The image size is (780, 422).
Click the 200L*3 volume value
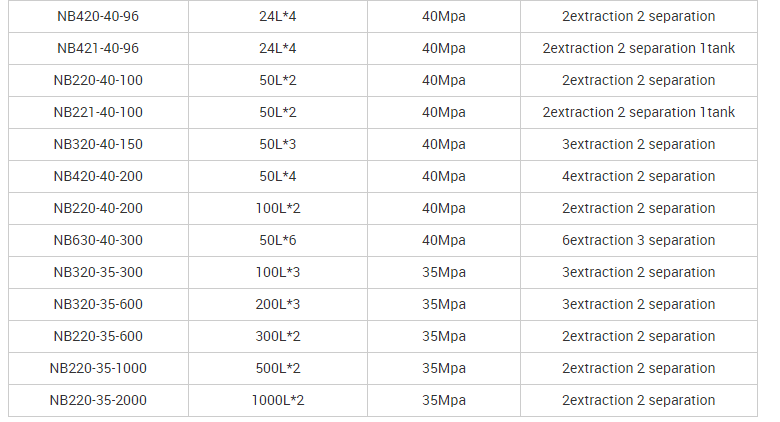tap(278, 304)
